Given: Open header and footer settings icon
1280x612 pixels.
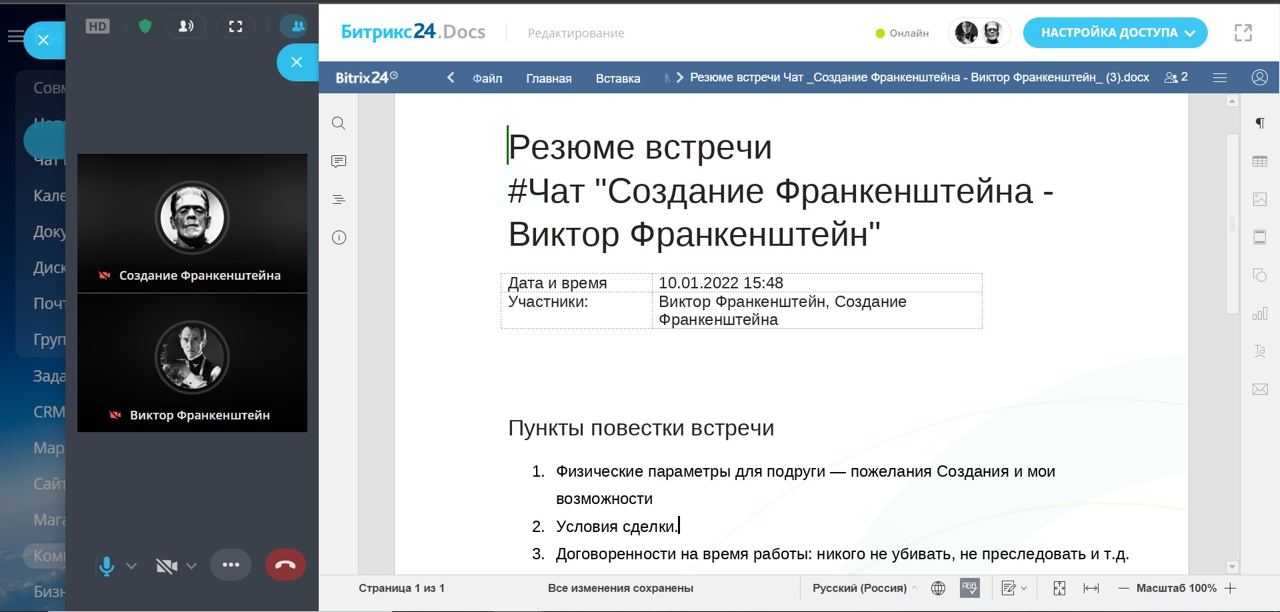Looking at the screenshot, I should [x=1259, y=237].
